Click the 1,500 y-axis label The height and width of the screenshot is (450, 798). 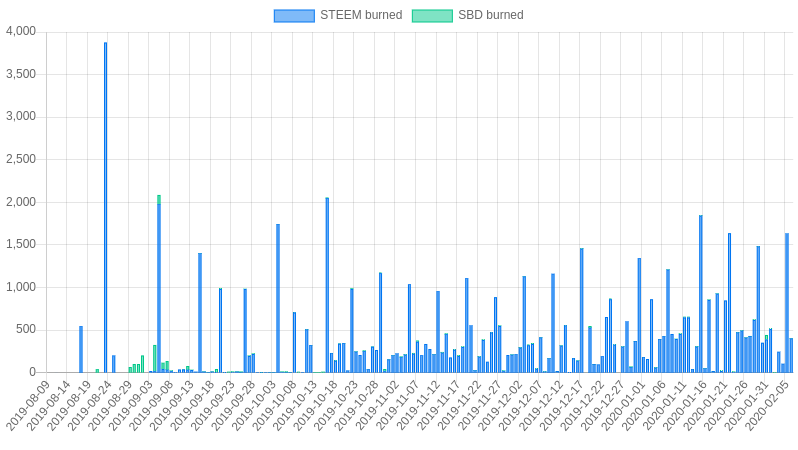pos(21,244)
